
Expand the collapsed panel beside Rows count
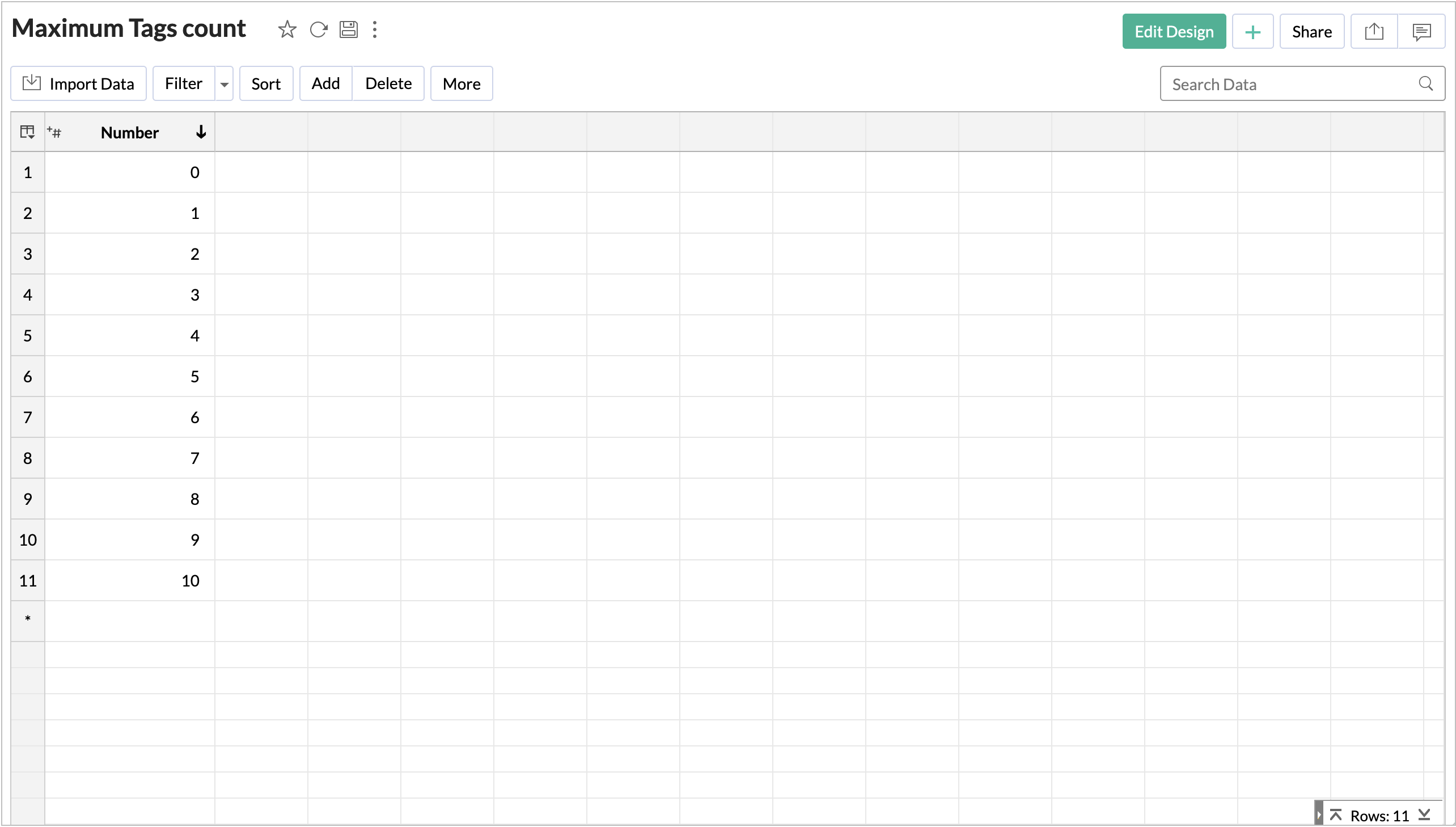[1319, 815]
